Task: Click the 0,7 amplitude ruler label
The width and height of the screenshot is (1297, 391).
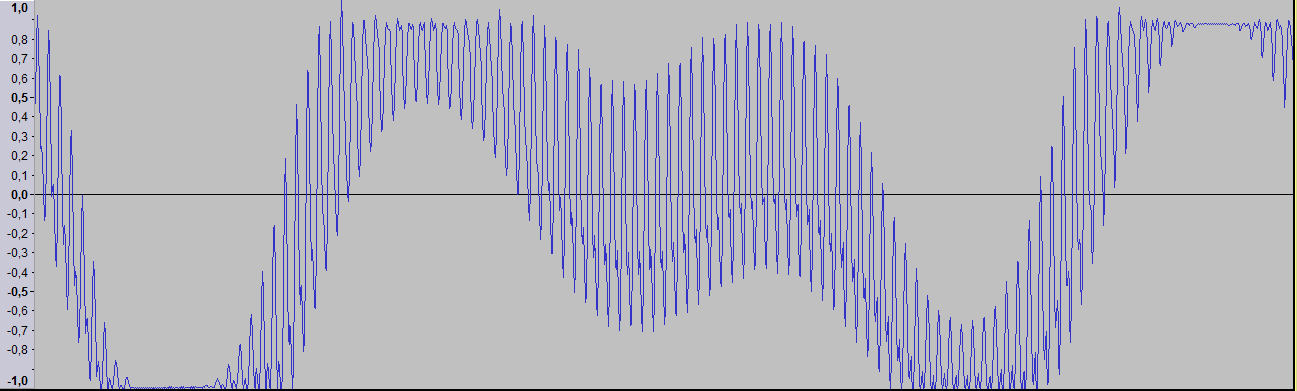Action: [20, 59]
